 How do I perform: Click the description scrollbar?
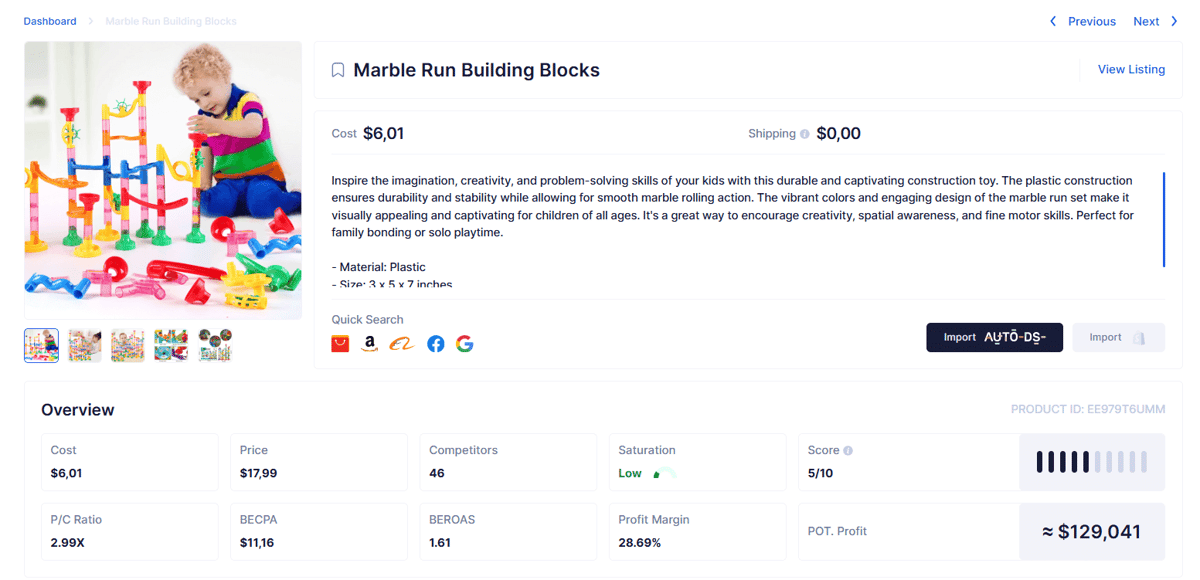point(1163,220)
